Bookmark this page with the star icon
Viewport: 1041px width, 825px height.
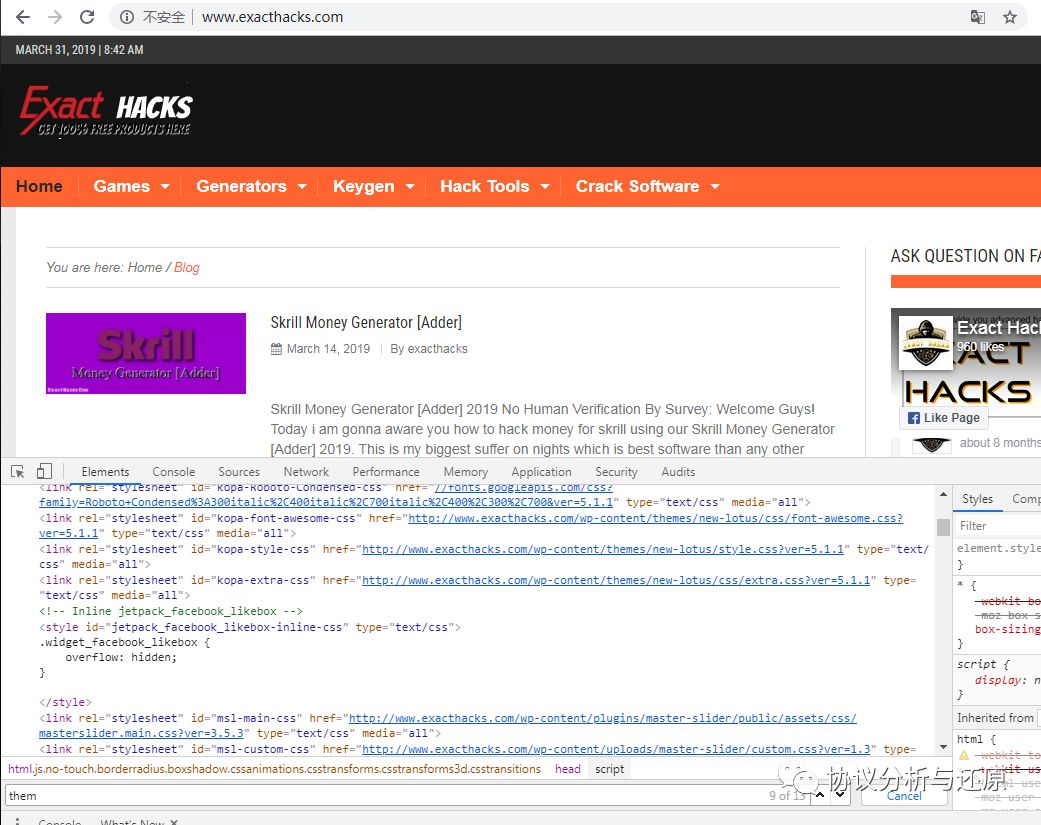click(1010, 17)
